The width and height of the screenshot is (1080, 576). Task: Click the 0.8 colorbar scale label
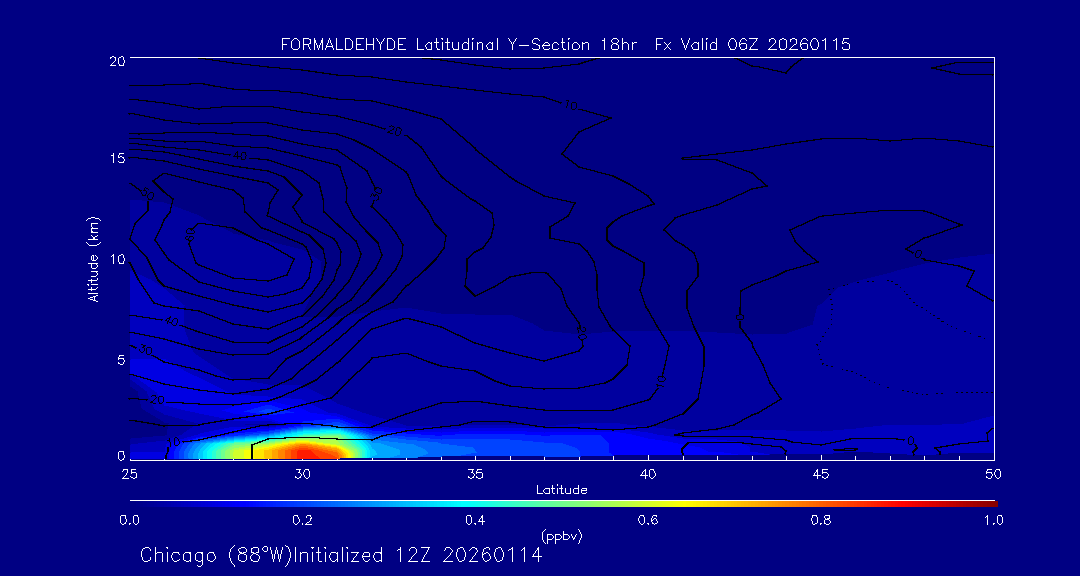coord(821,520)
